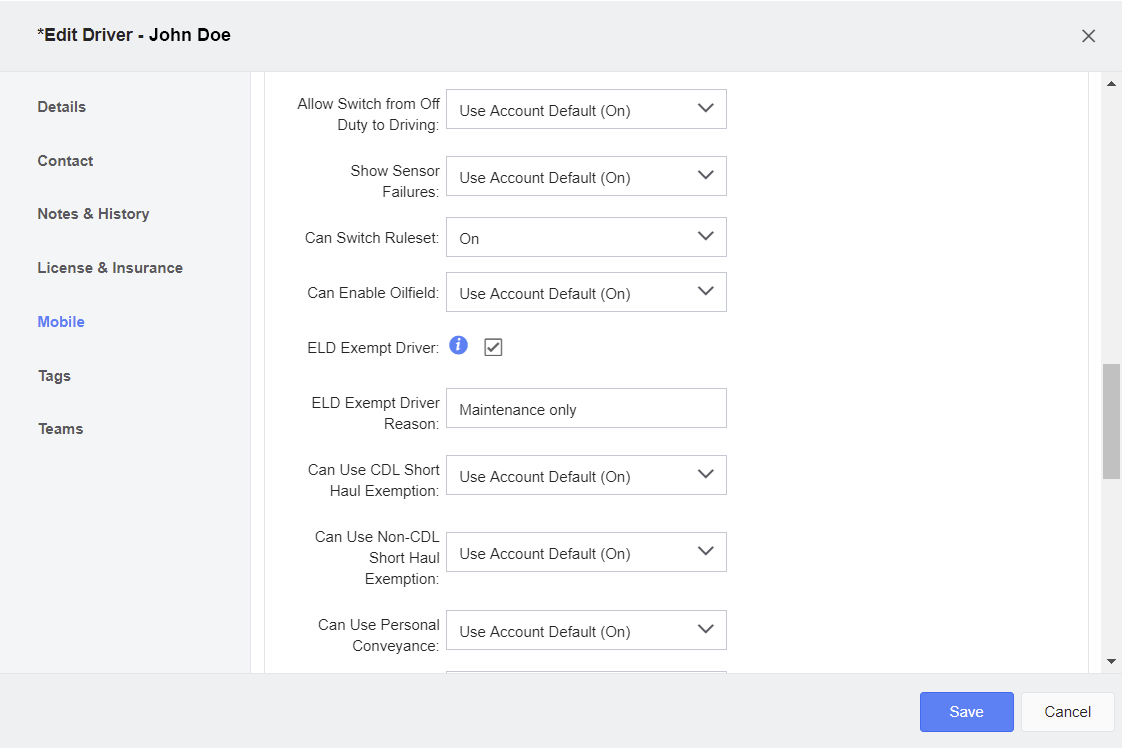Open the Can Use Personal Conveyance dropdown
This screenshot has width=1123, height=748.
tap(586, 630)
